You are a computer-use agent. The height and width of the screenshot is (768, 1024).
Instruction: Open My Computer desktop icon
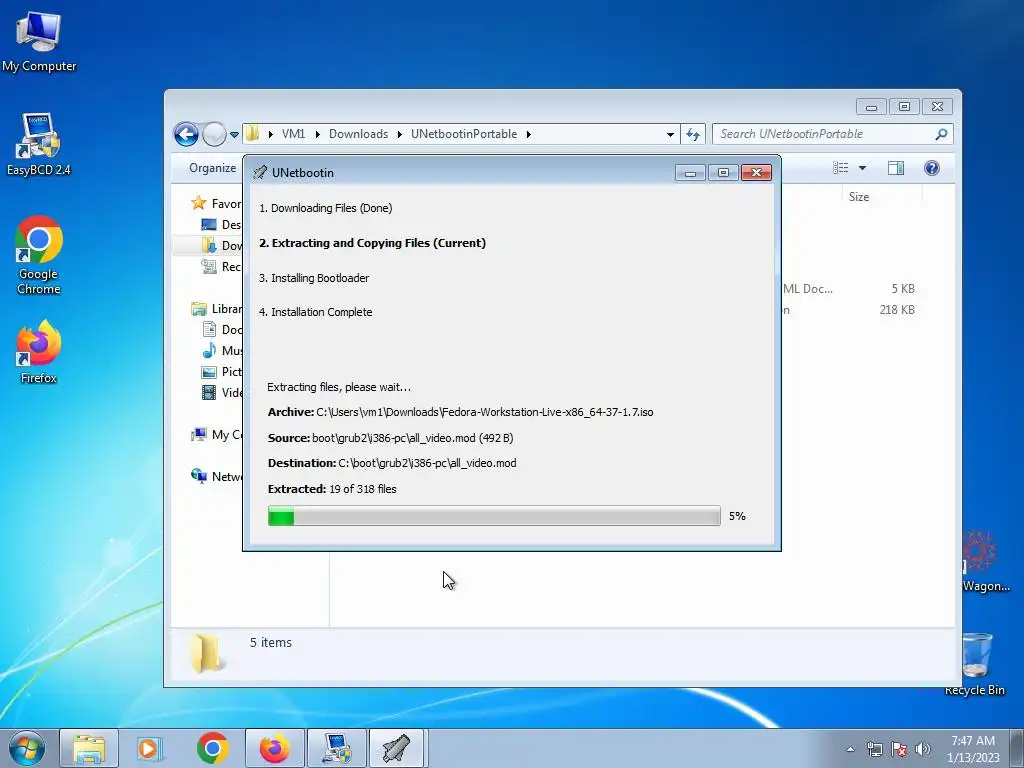(x=39, y=42)
